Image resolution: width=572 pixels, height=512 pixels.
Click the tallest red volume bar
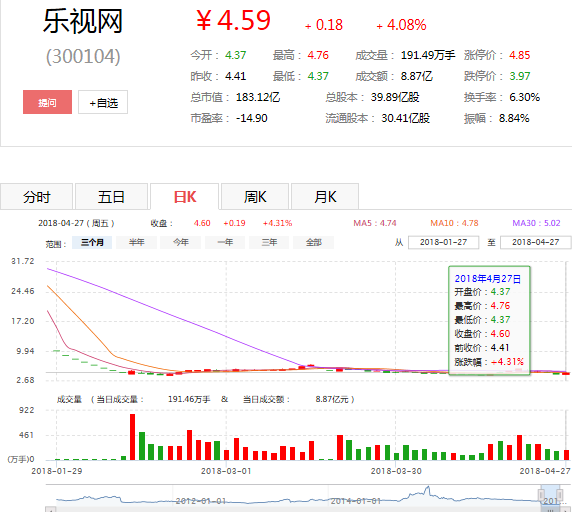pos(132,437)
